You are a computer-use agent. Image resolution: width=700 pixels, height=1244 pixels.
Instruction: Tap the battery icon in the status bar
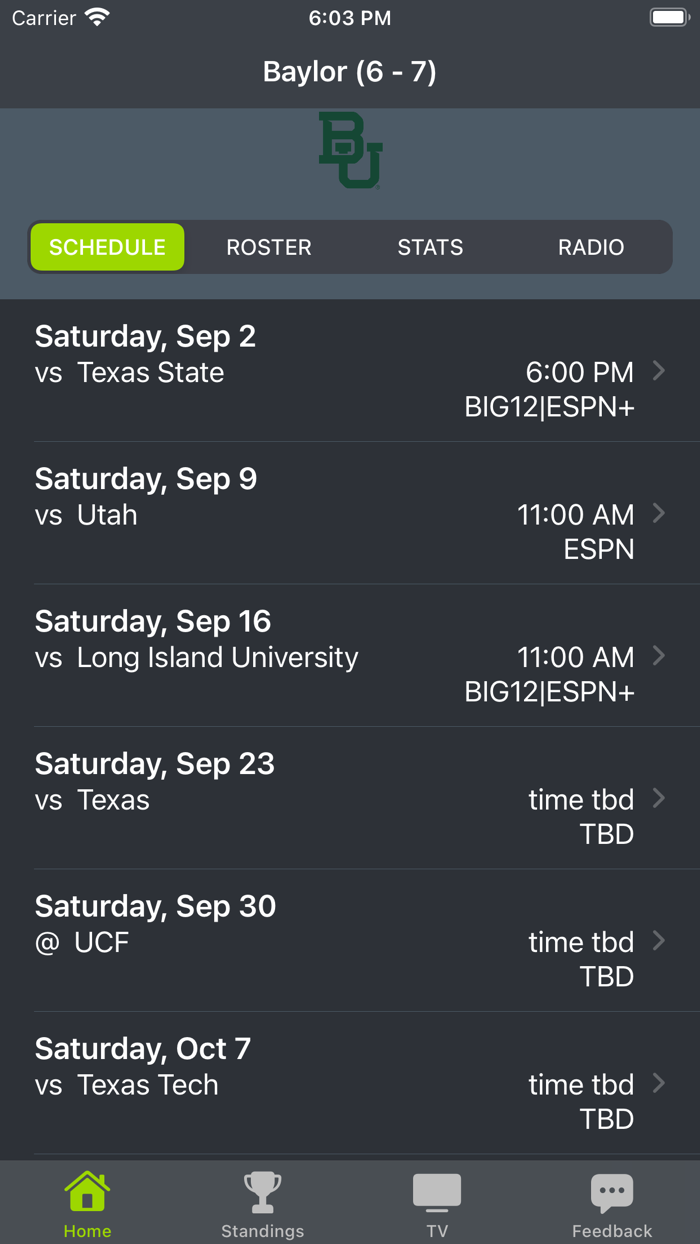666,16
